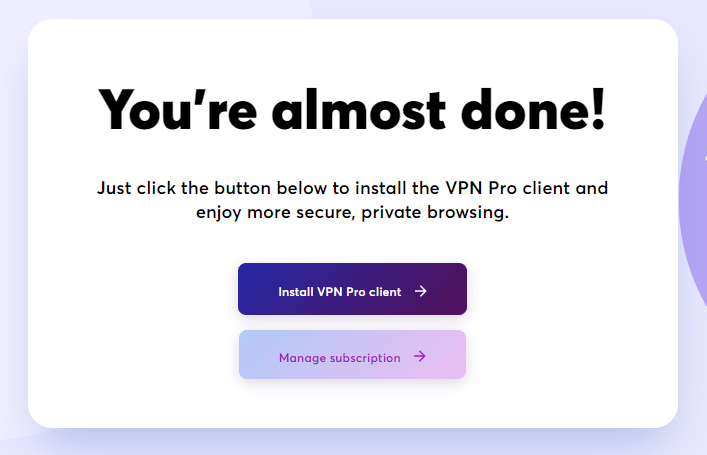Open the Manage subscription button
The image size is (707, 455).
(x=352, y=355)
